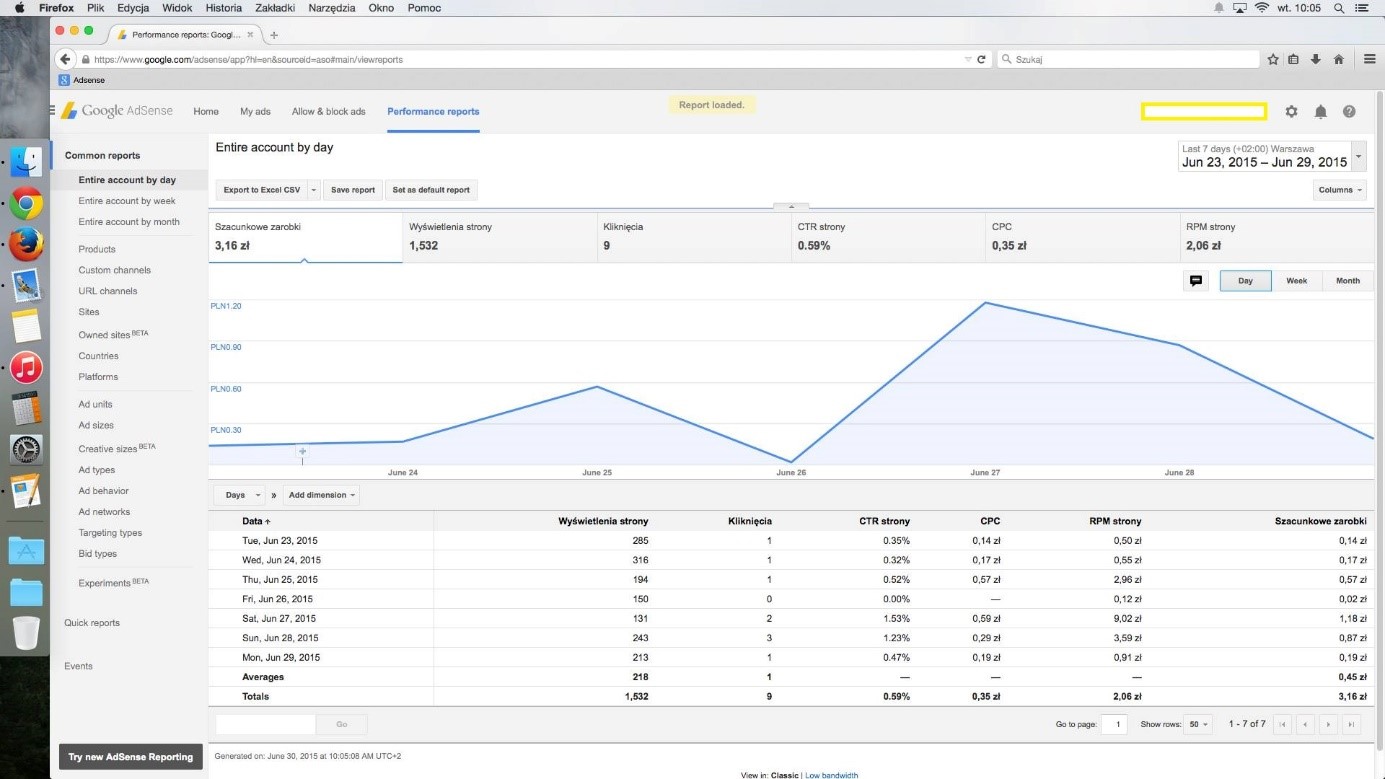Click the Firefox back arrow button

[65, 59]
